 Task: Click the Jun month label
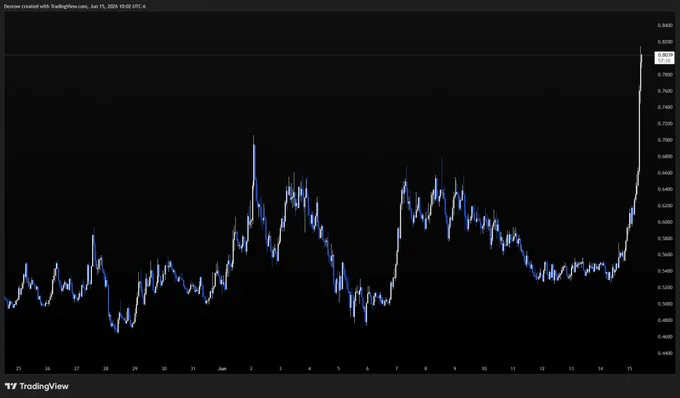(222, 369)
